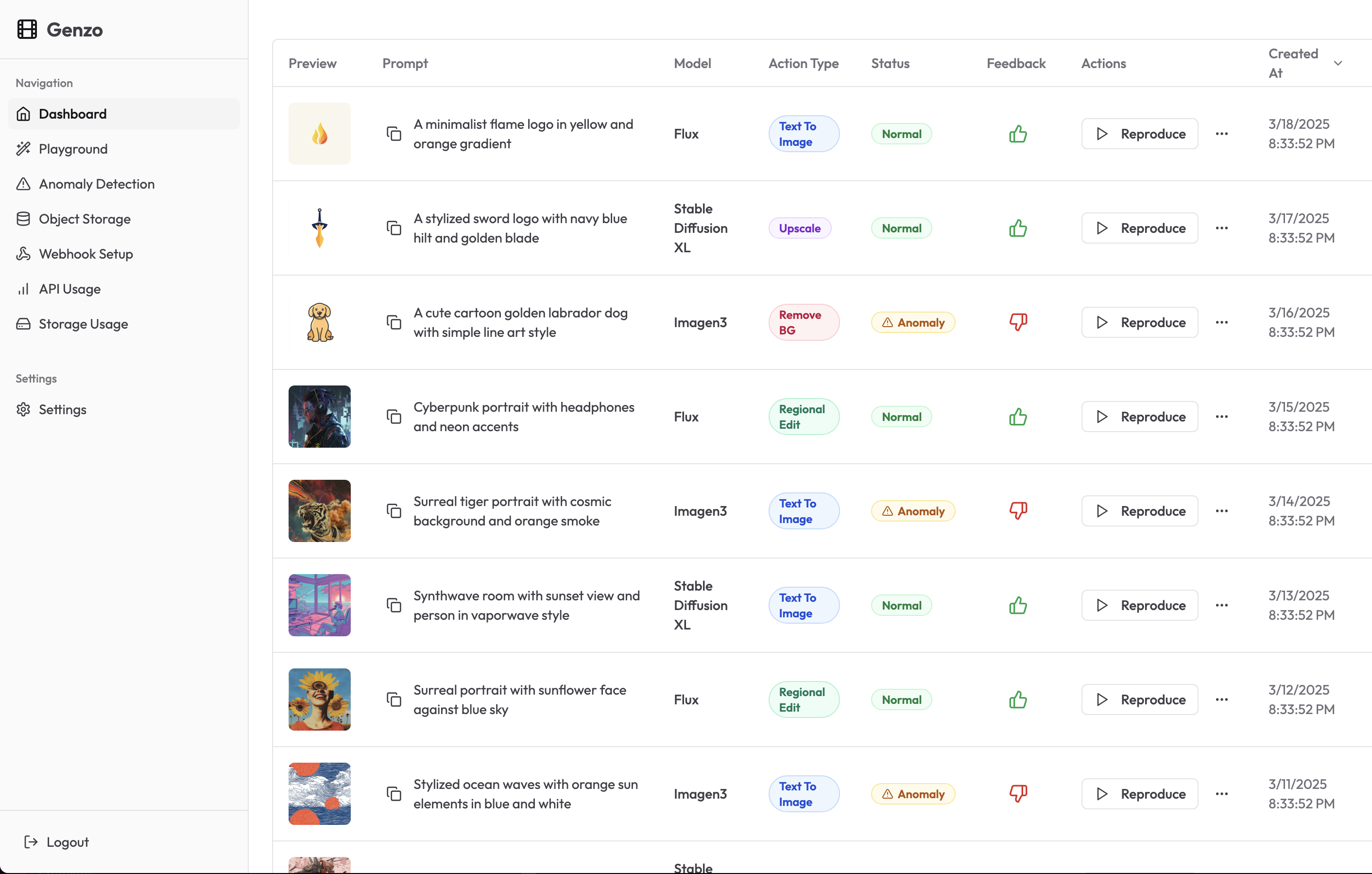
Task: Open the Cyberpunk portrait preview thumbnail
Action: [x=320, y=417]
